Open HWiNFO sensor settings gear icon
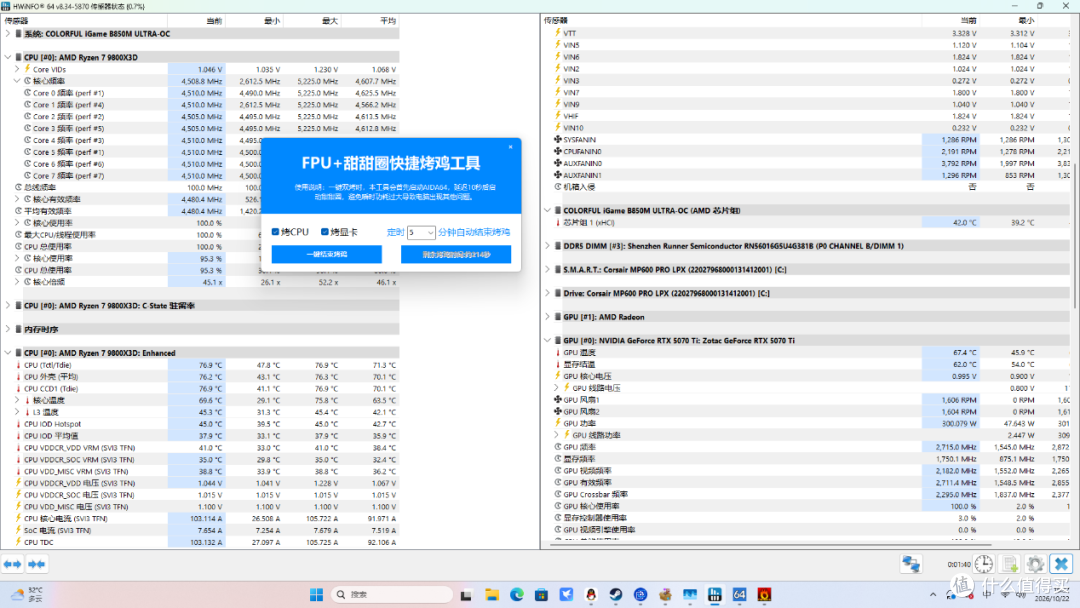 (1035, 564)
